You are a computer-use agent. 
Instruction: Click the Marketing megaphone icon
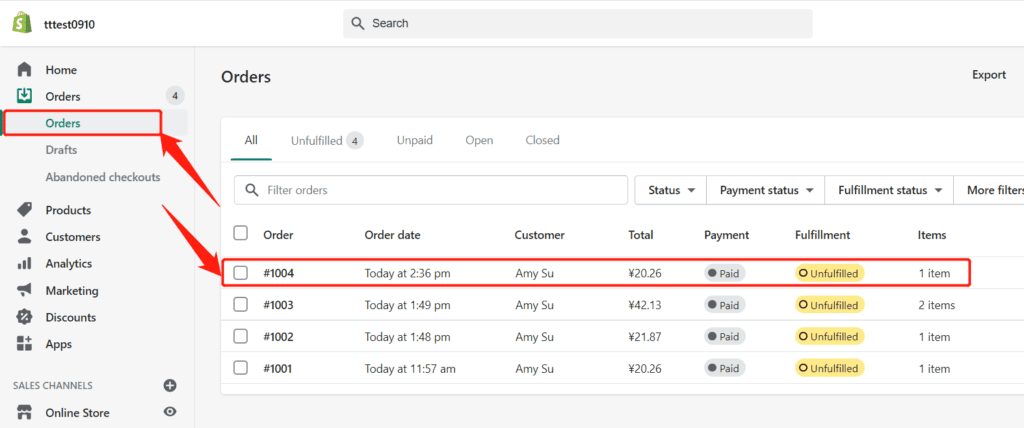pos(25,291)
